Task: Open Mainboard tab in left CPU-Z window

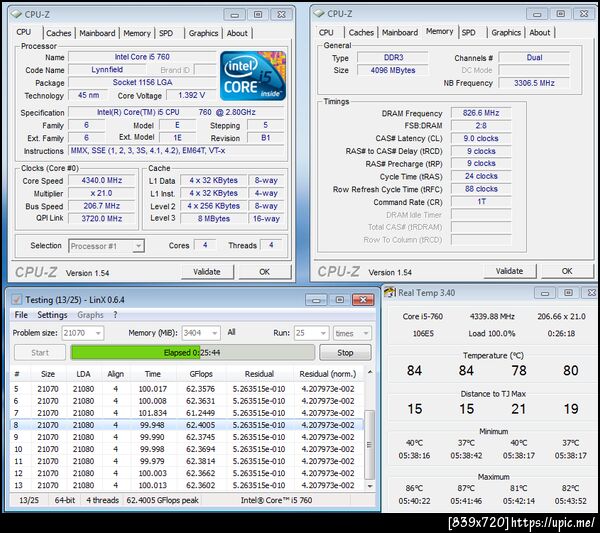Action: [97, 33]
